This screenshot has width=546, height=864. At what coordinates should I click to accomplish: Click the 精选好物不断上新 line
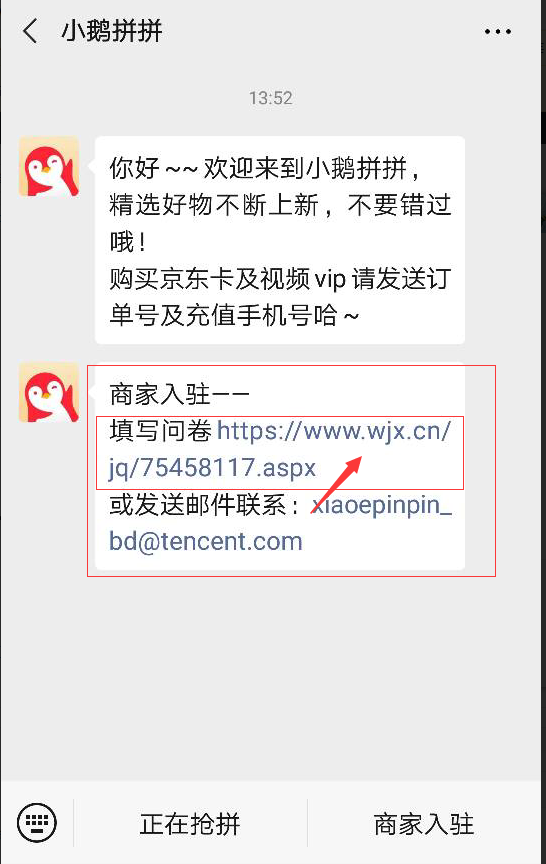click(x=280, y=205)
